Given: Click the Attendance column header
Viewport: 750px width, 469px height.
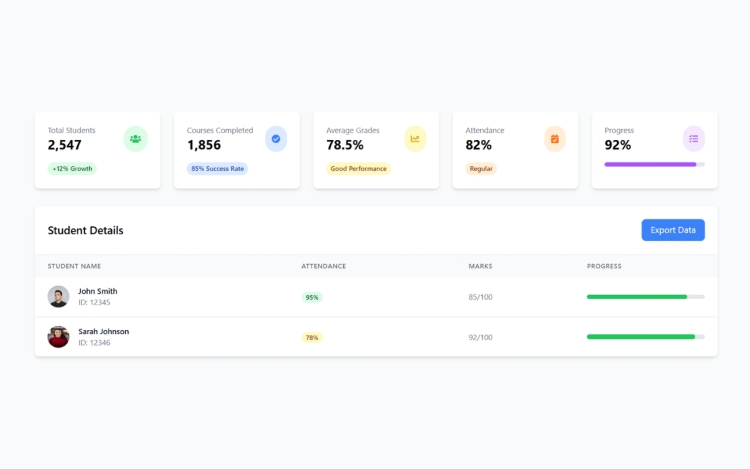Looking at the screenshot, I should click(x=323, y=266).
